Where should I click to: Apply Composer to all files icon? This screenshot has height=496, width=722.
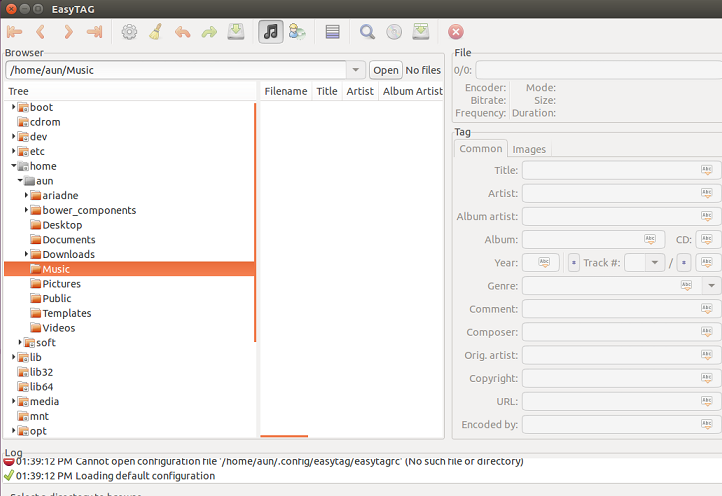click(x=707, y=332)
